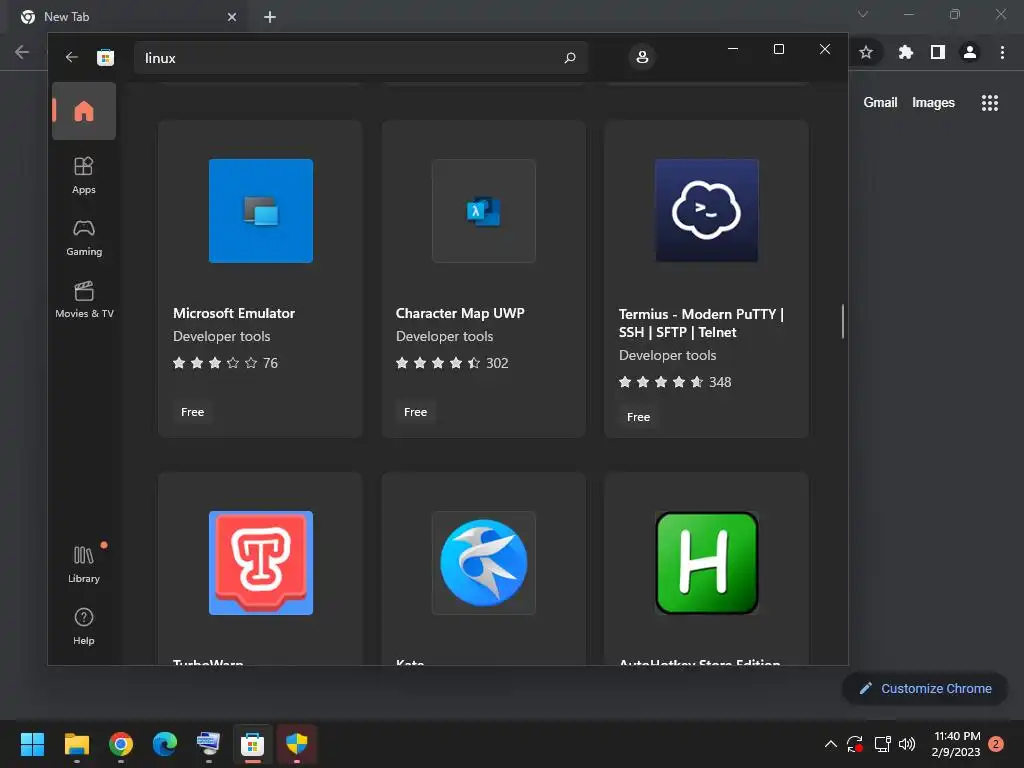
Task: Open the Gaming section in sidebar
Action: 84,238
